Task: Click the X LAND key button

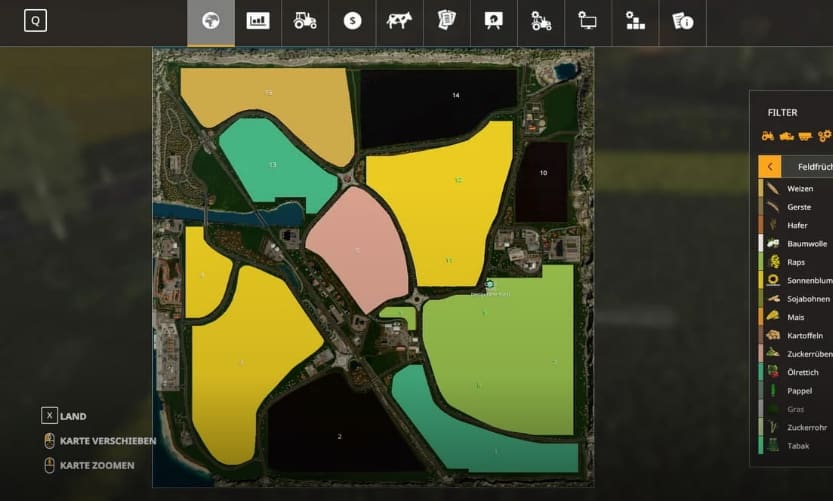Action: click(x=49, y=416)
